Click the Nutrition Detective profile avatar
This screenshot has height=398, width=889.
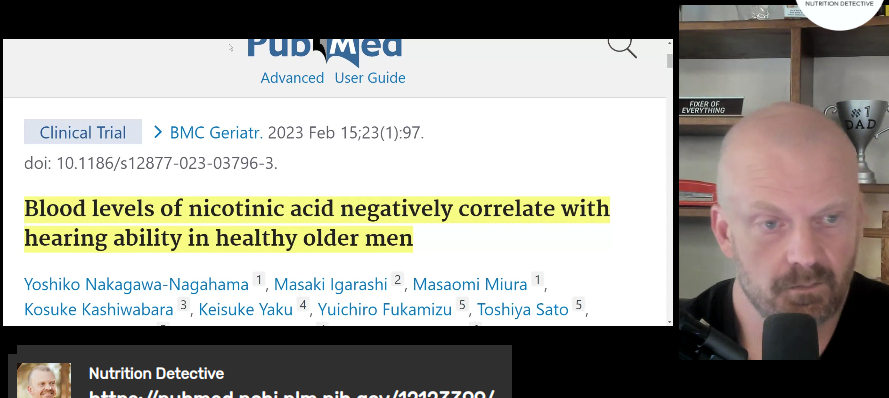tap(44, 380)
